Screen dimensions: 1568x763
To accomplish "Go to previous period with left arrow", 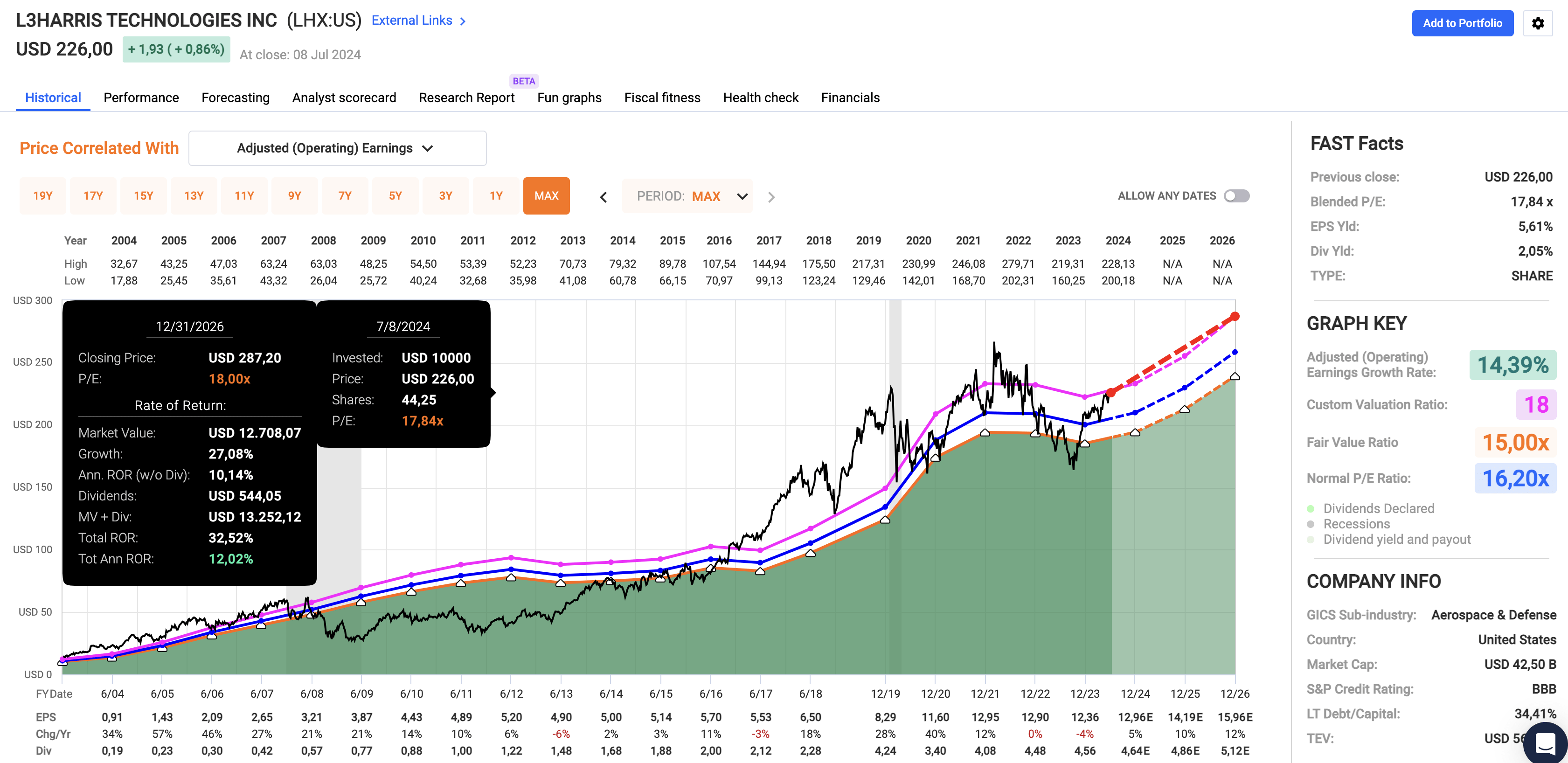I will (603, 196).
